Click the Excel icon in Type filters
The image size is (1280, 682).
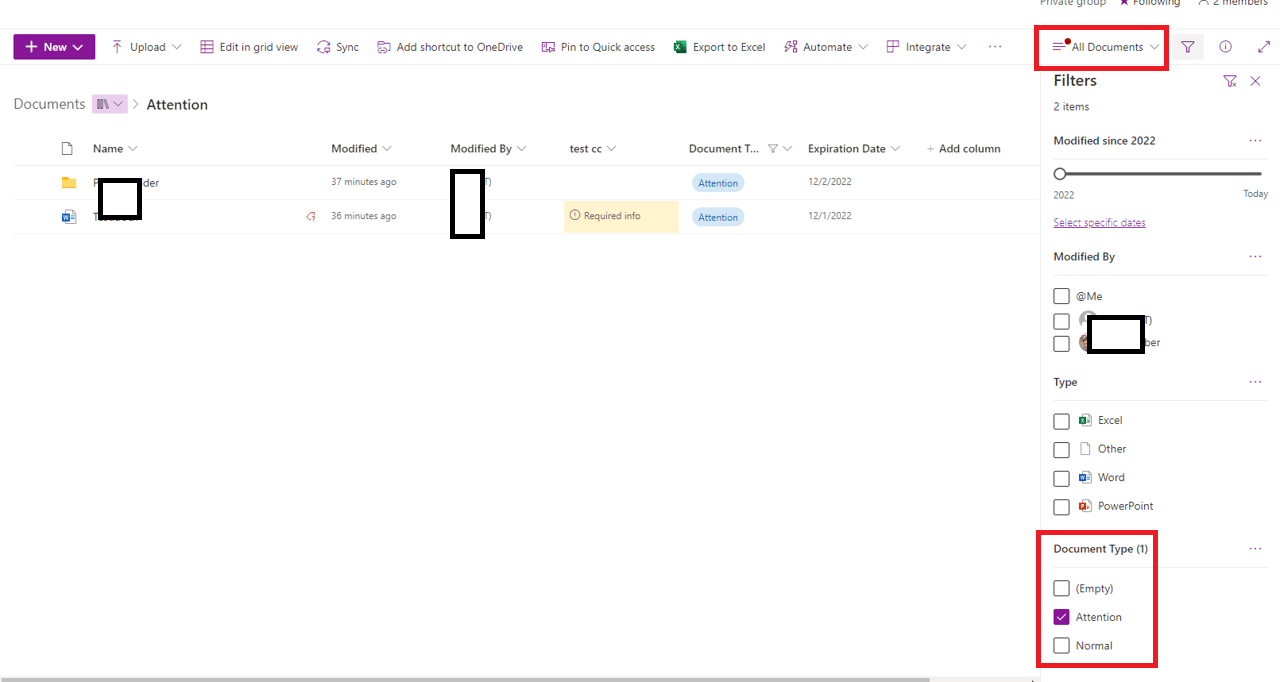[x=1085, y=421]
